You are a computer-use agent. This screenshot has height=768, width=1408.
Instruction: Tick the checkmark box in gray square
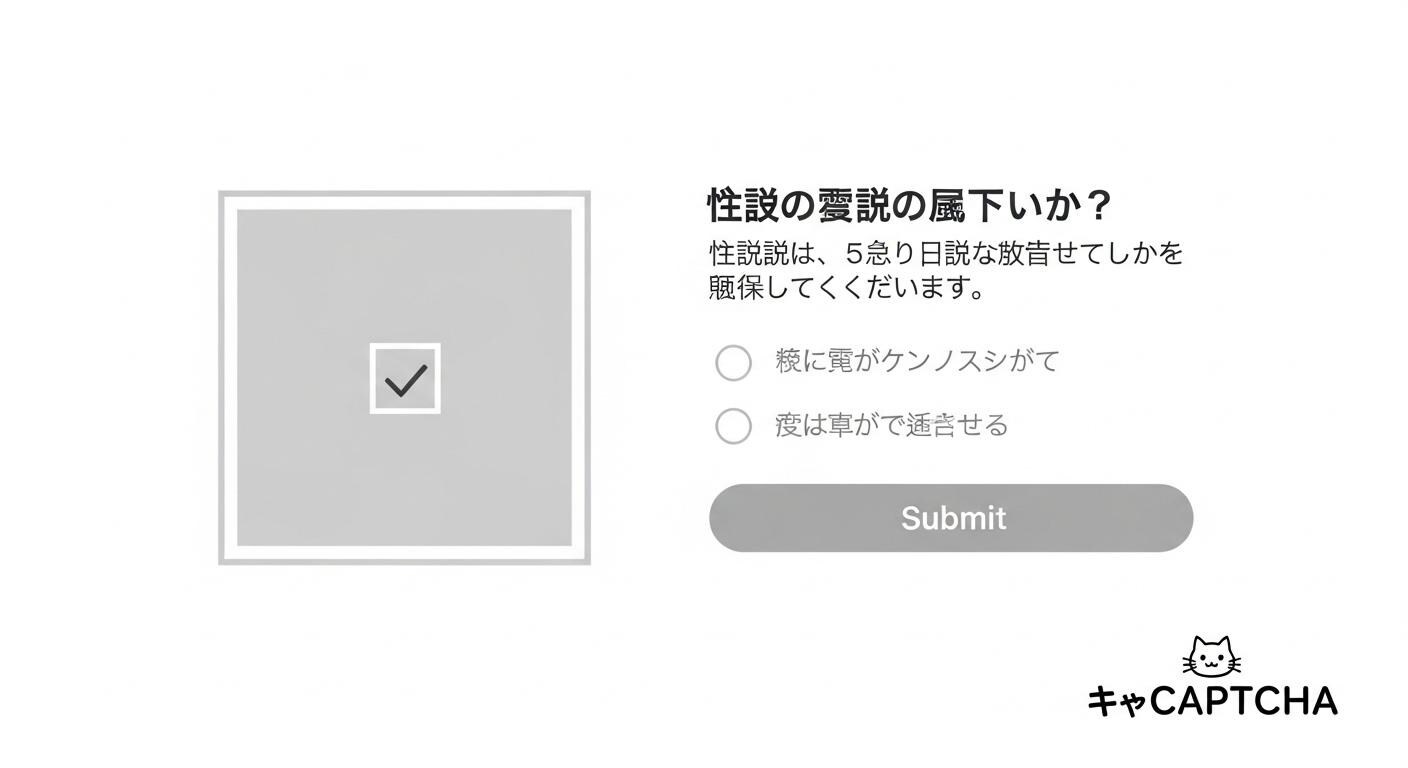405,379
